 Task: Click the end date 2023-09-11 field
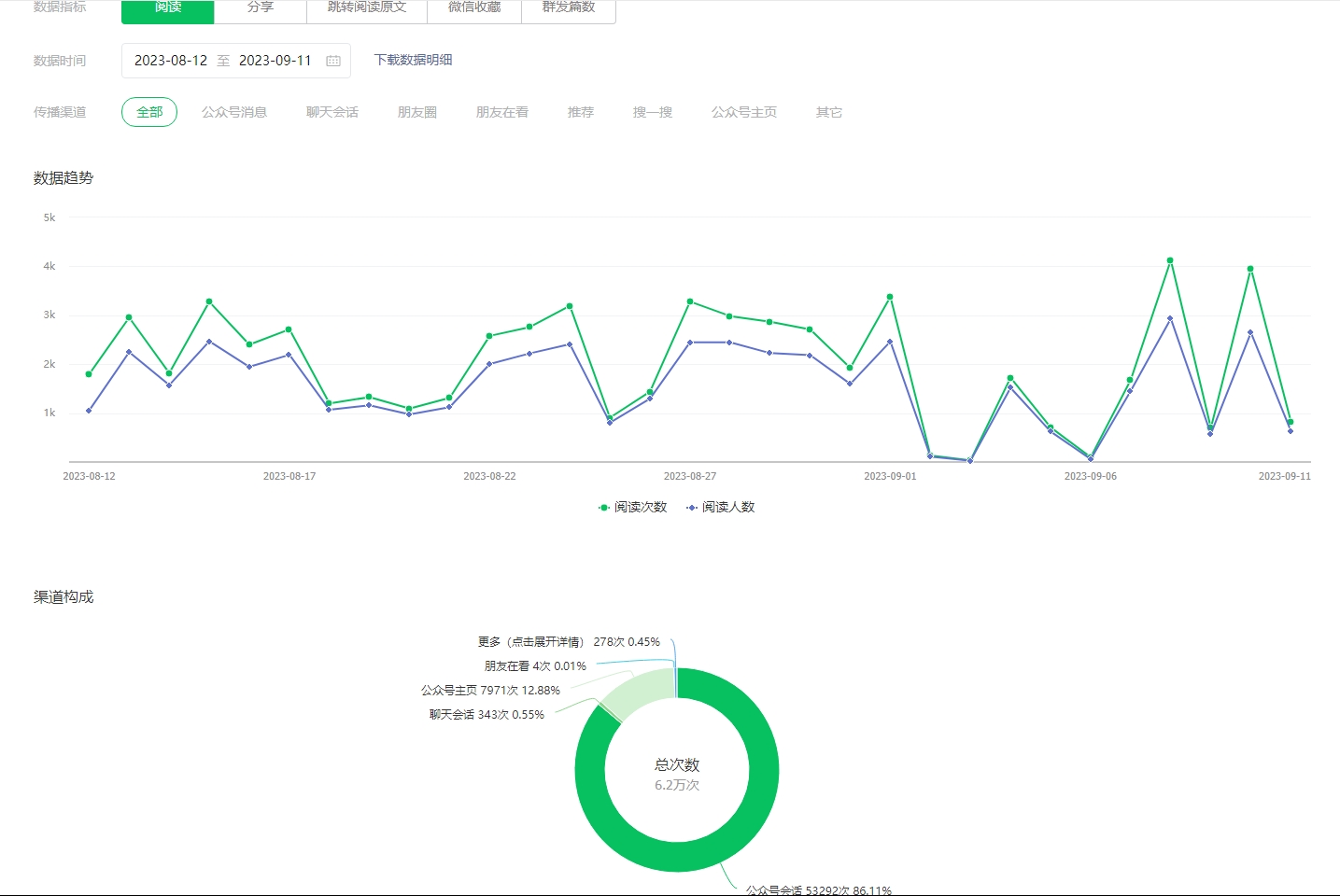click(275, 61)
